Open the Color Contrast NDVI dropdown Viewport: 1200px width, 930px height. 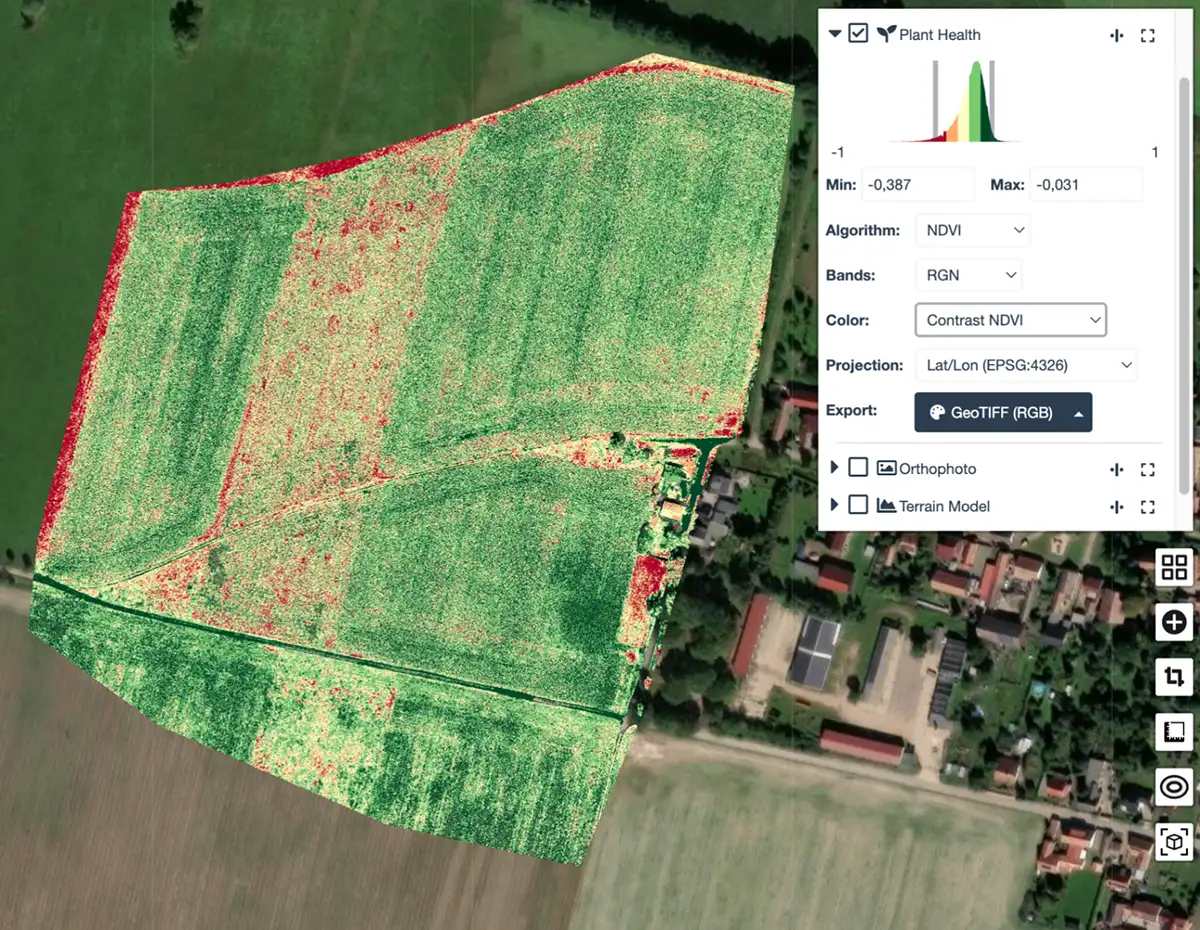click(x=1010, y=320)
